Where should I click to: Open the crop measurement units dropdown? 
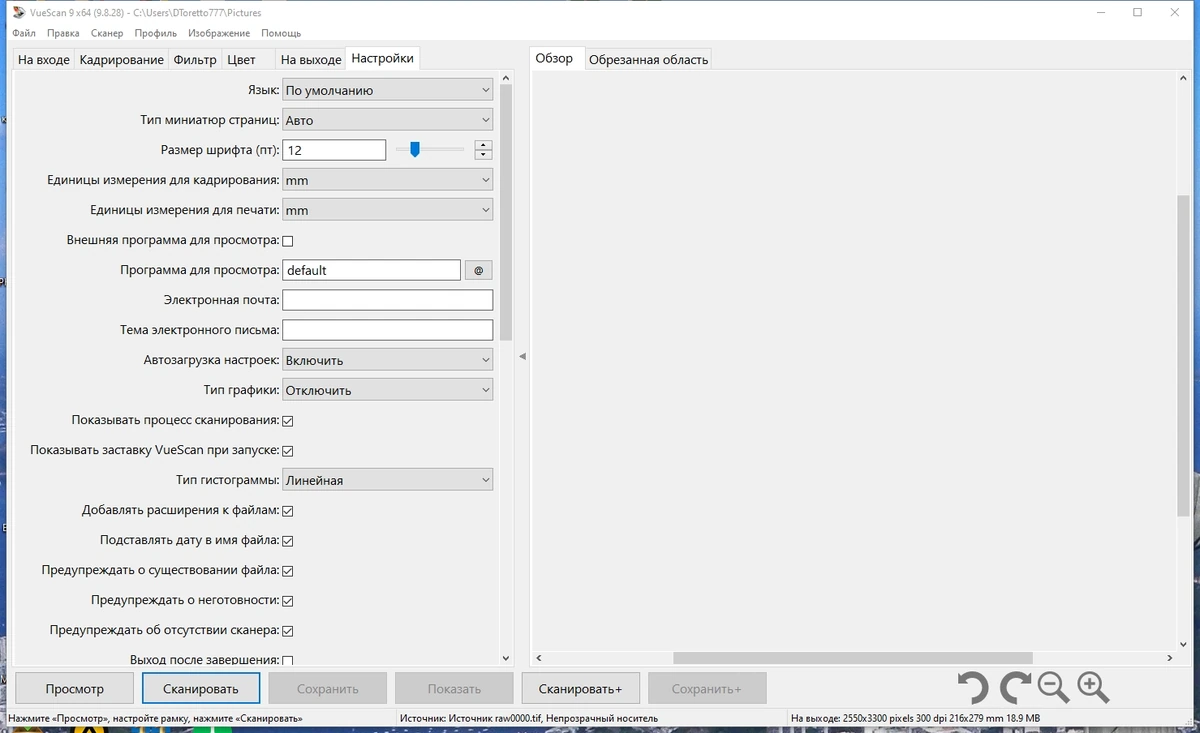tap(388, 180)
